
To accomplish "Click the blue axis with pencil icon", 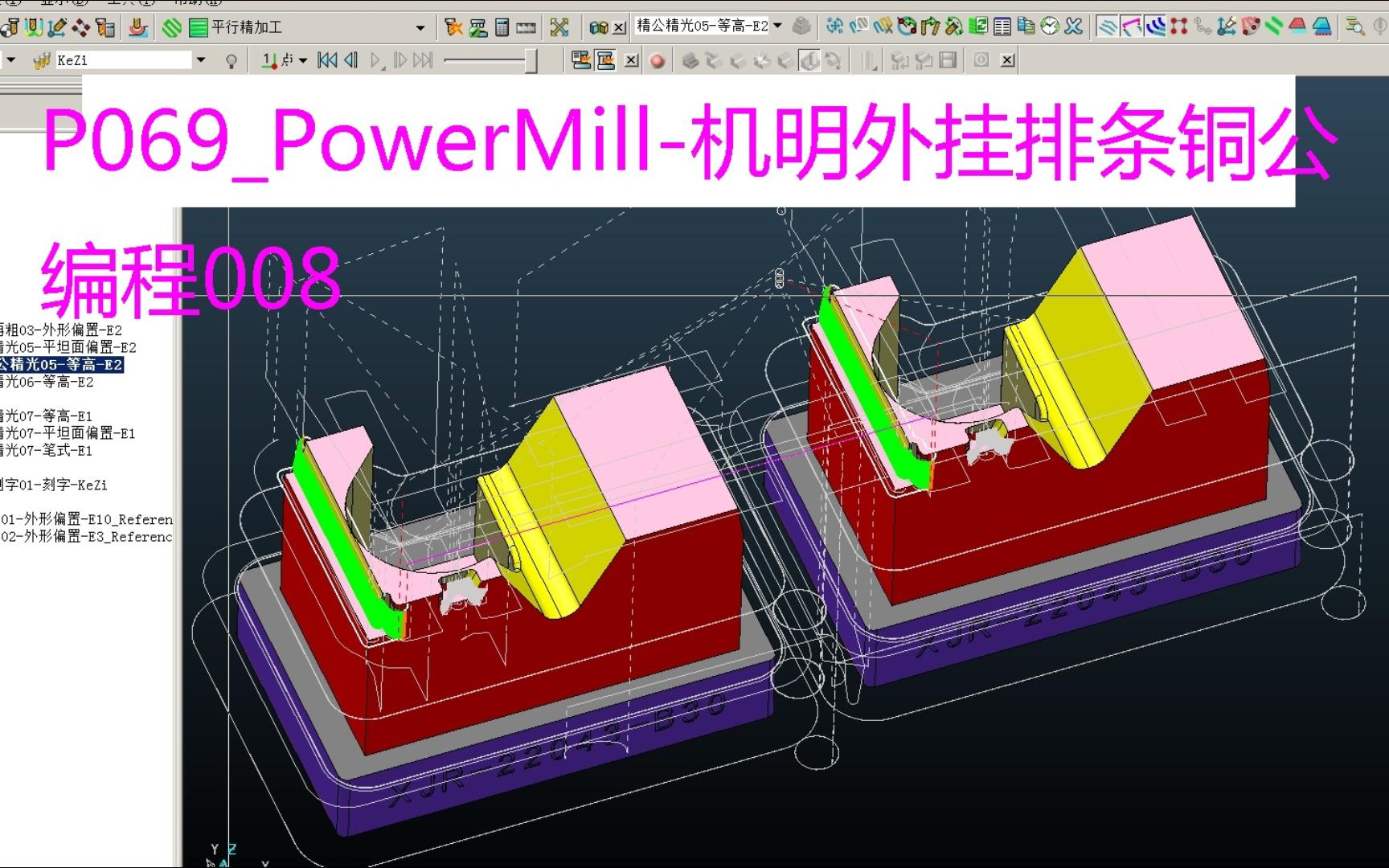I will [x=1227, y=27].
